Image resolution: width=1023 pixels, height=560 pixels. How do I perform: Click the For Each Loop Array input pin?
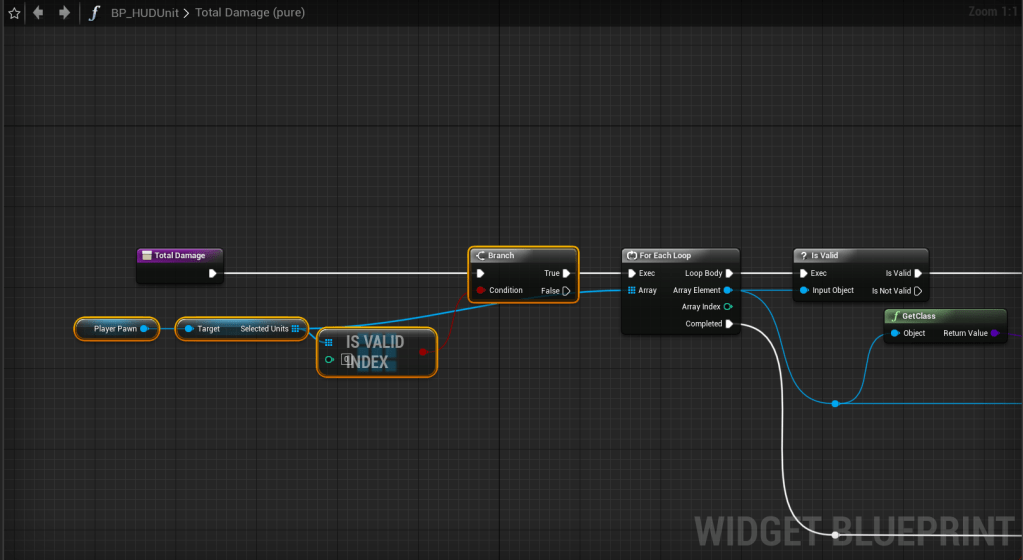[x=631, y=291]
